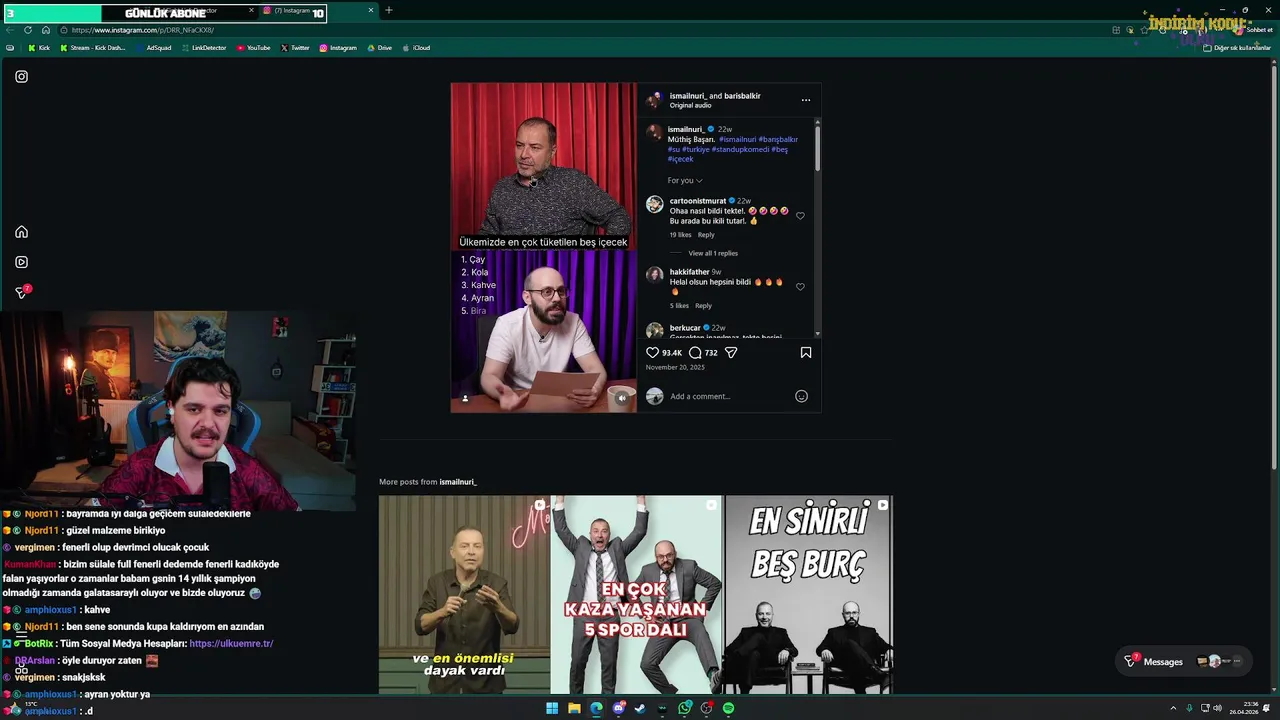Screen dimensions: 1280x720
Task: Like cartoonistmurat's comment
Action: pyautogui.click(x=800, y=216)
